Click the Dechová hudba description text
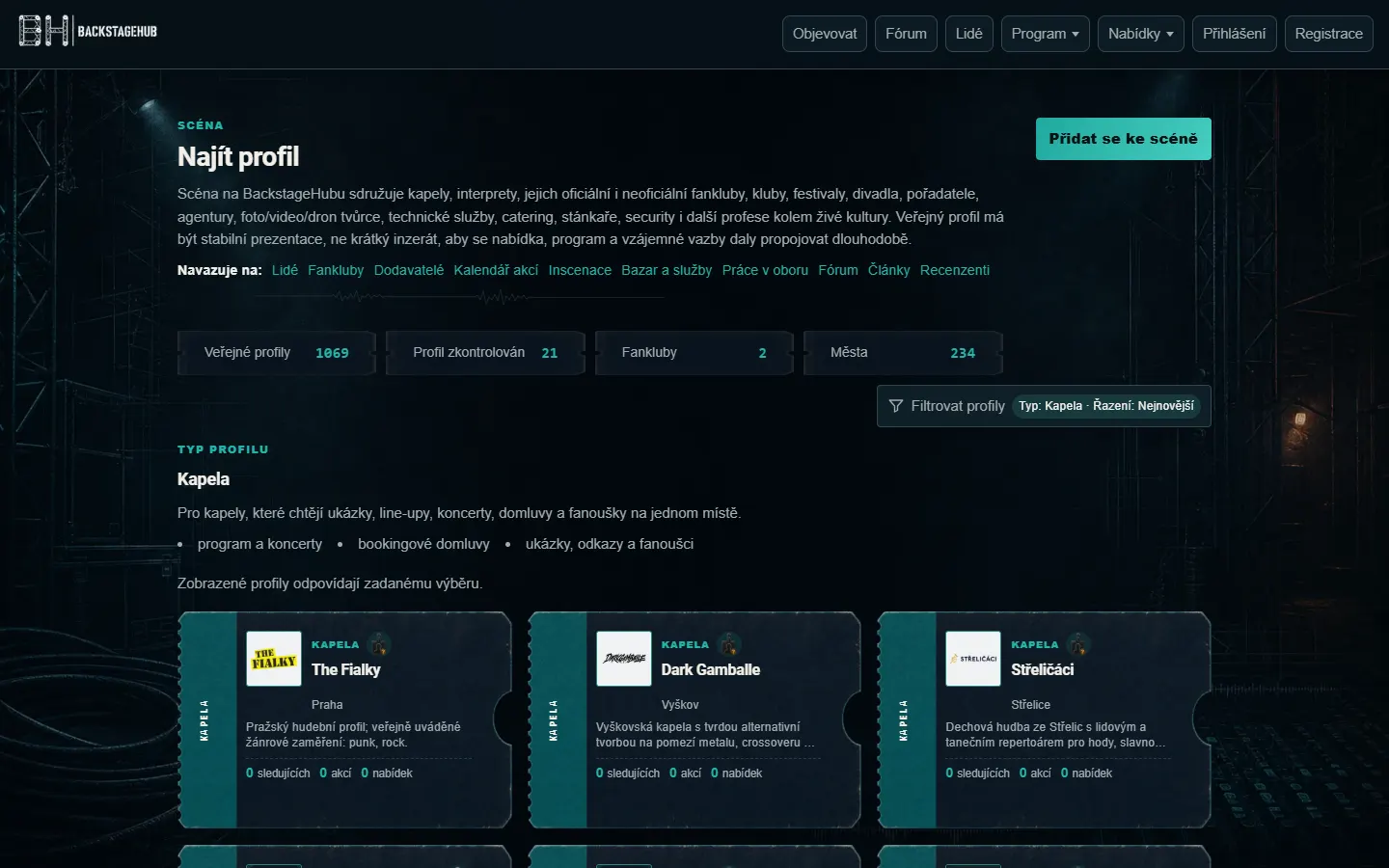The height and width of the screenshot is (868, 1389). [1055, 735]
